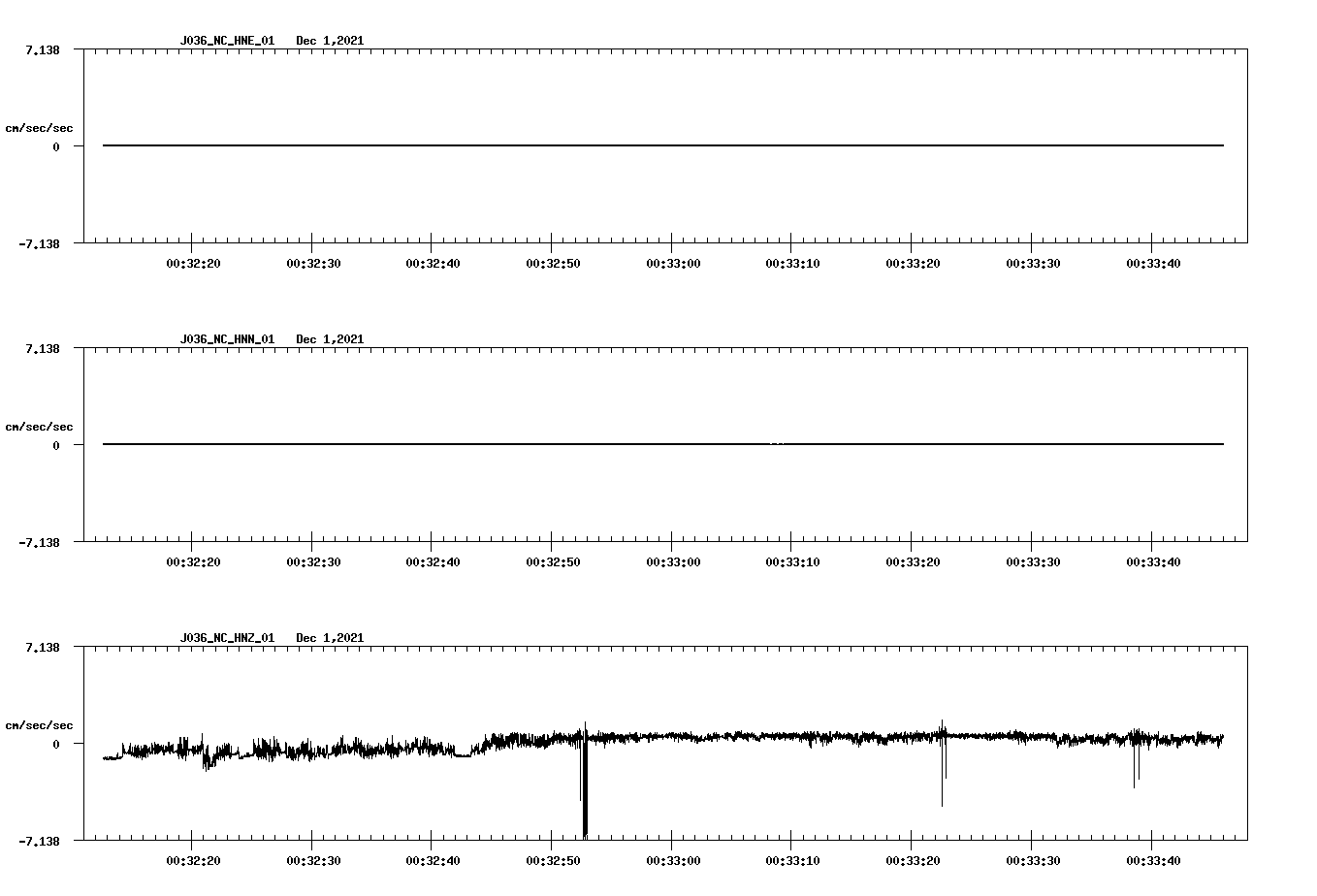Screen dimensions: 1317x896
Task: Click the 00:33:40 time label under HNZ plot
Action: point(1153,861)
